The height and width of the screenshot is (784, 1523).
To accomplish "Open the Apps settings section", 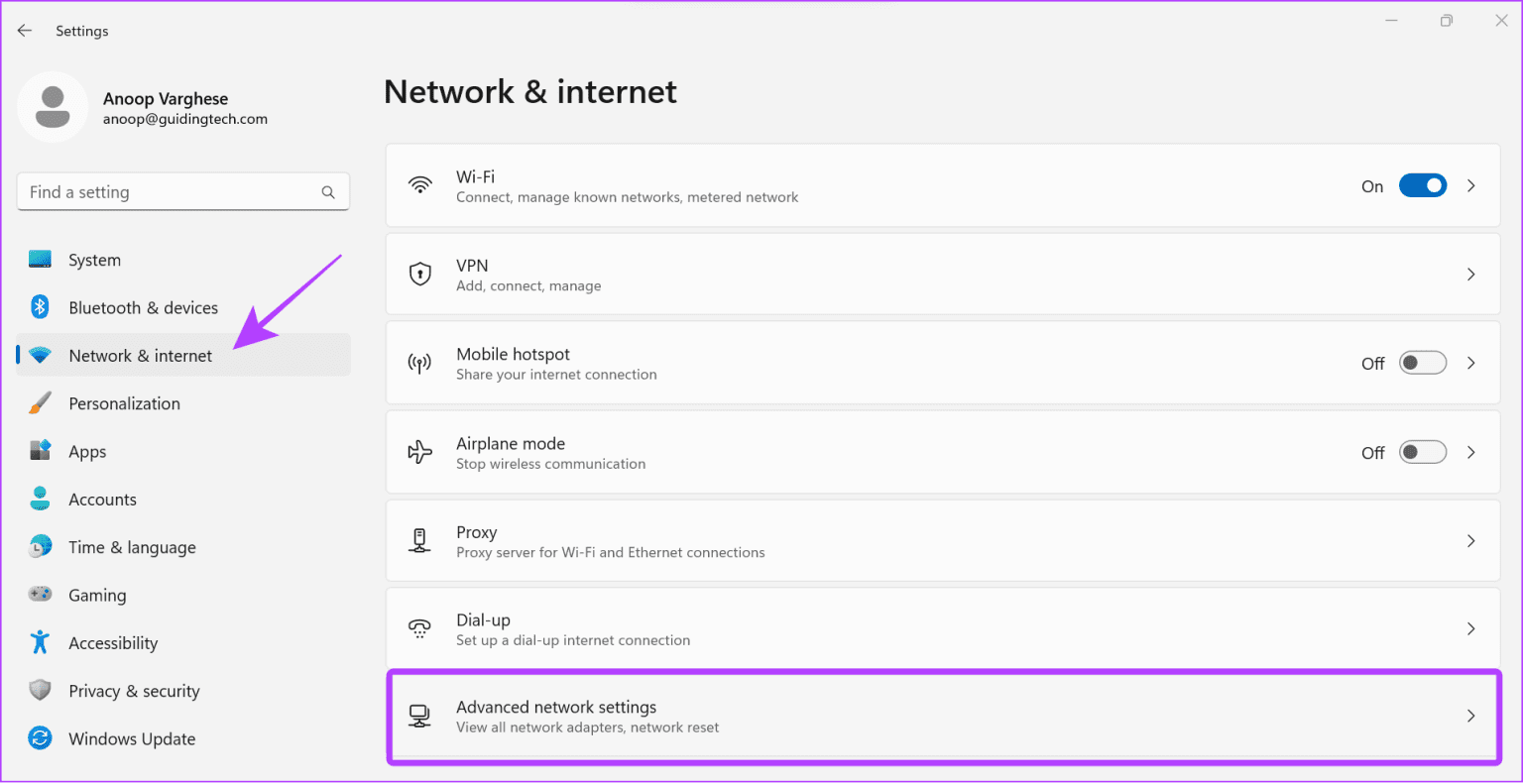I will pyautogui.click(x=87, y=452).
